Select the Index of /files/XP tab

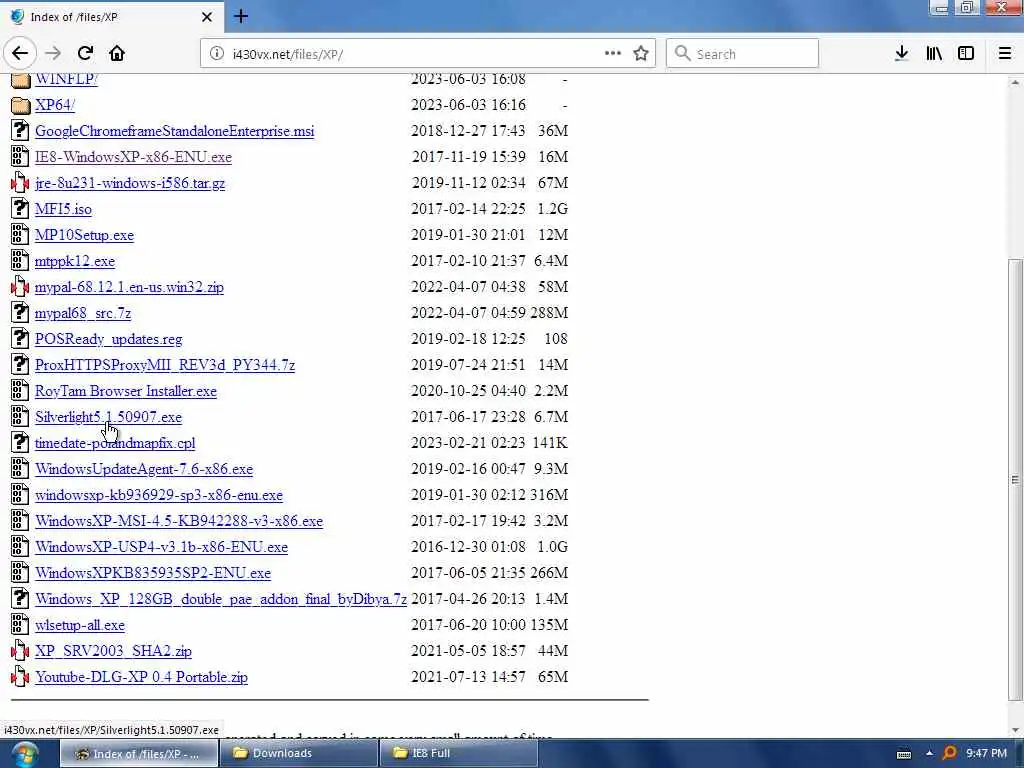point(111,17)
